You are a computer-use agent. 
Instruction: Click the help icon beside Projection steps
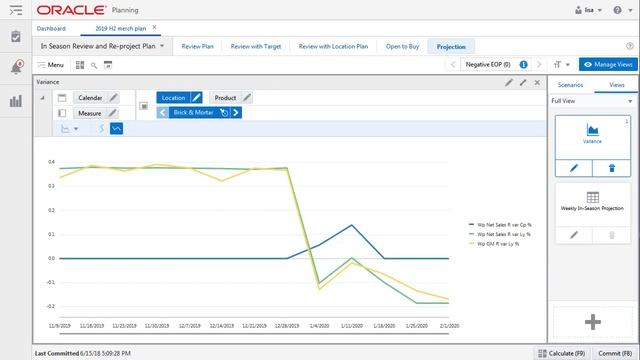[x=630, y=46]
